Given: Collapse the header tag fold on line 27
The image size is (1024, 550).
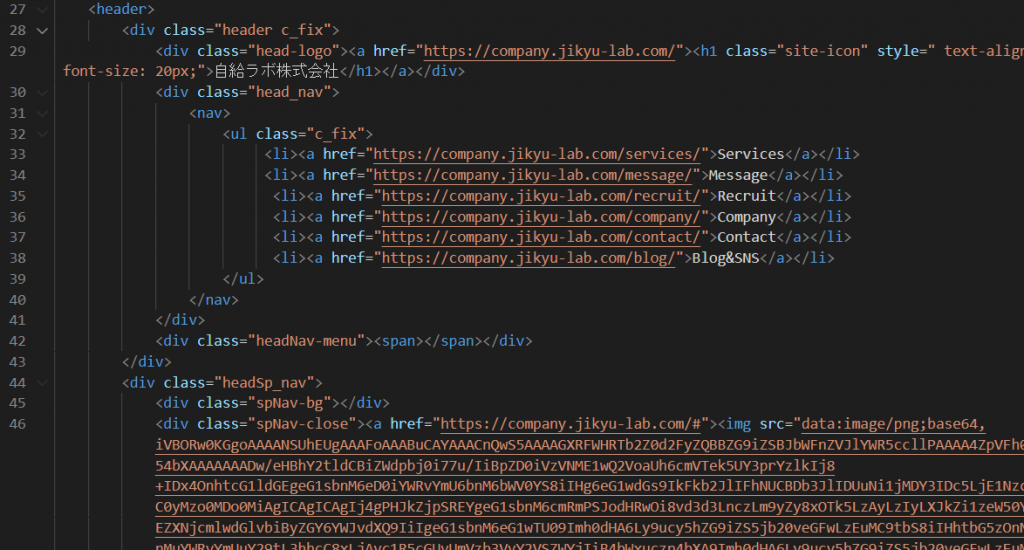Looking at the screenshot, I should point(42,9).
